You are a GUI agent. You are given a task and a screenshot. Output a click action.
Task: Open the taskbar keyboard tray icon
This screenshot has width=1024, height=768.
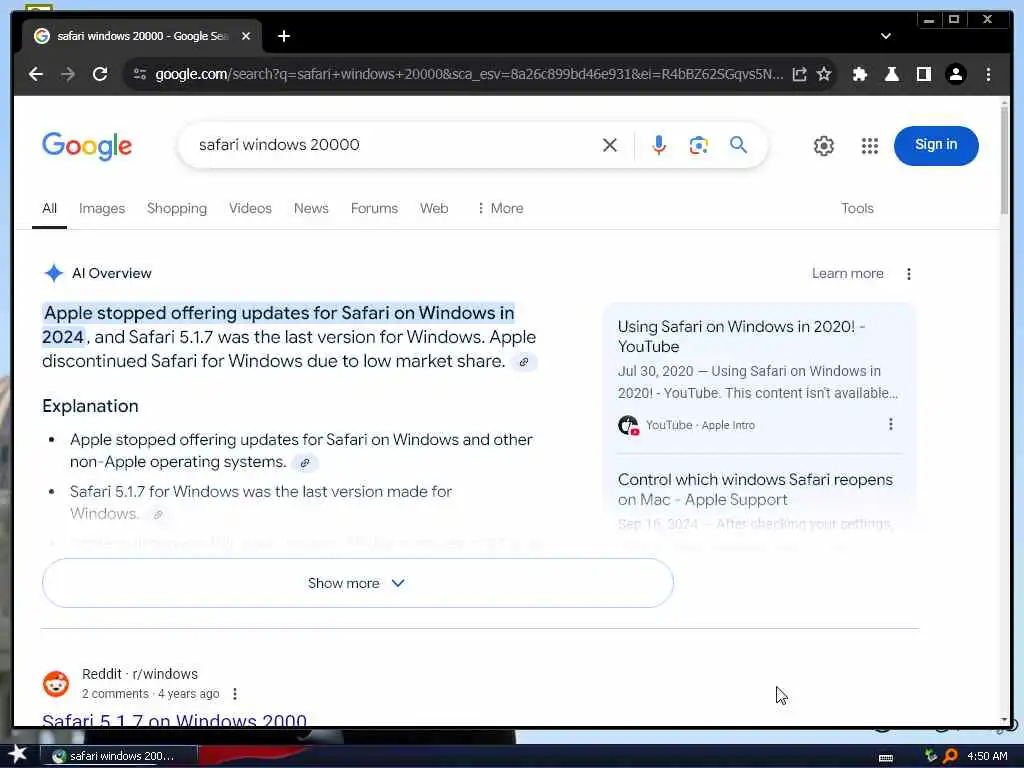click(886, 758)
